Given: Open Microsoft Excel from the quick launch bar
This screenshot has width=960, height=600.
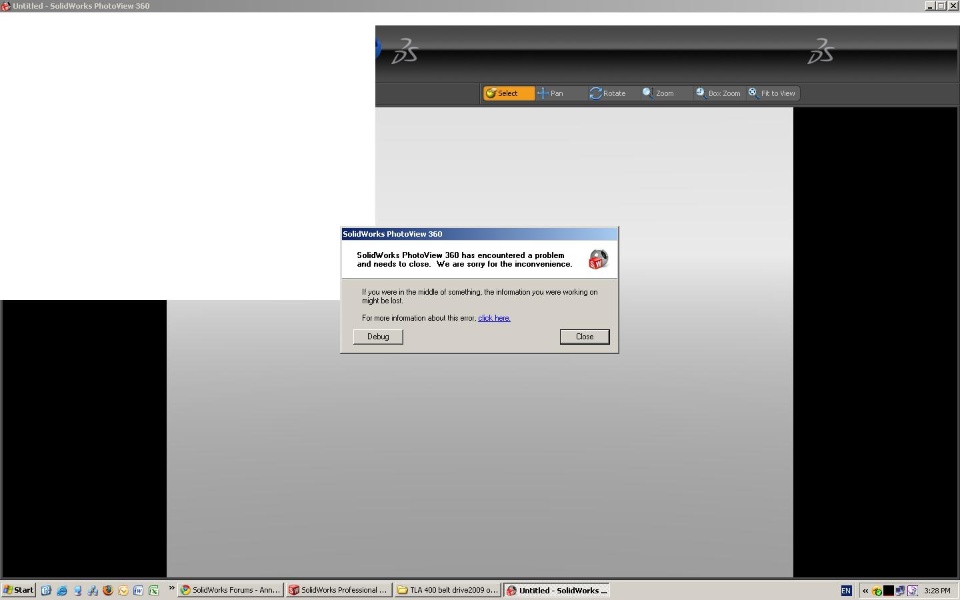Looking at the screenshot, I should pyautogui.click(x=154, y=591).
